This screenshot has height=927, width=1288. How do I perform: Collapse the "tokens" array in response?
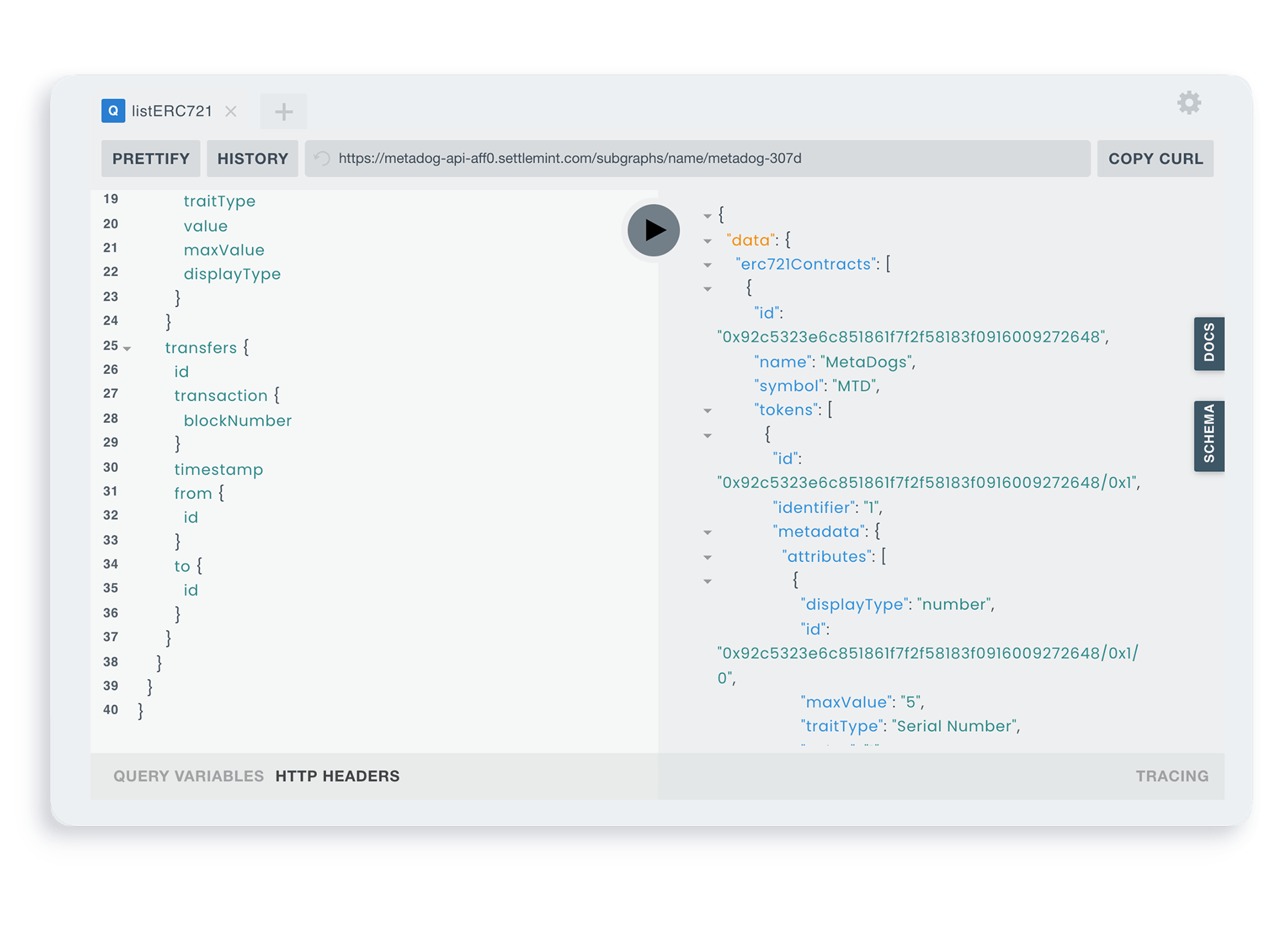708,410
